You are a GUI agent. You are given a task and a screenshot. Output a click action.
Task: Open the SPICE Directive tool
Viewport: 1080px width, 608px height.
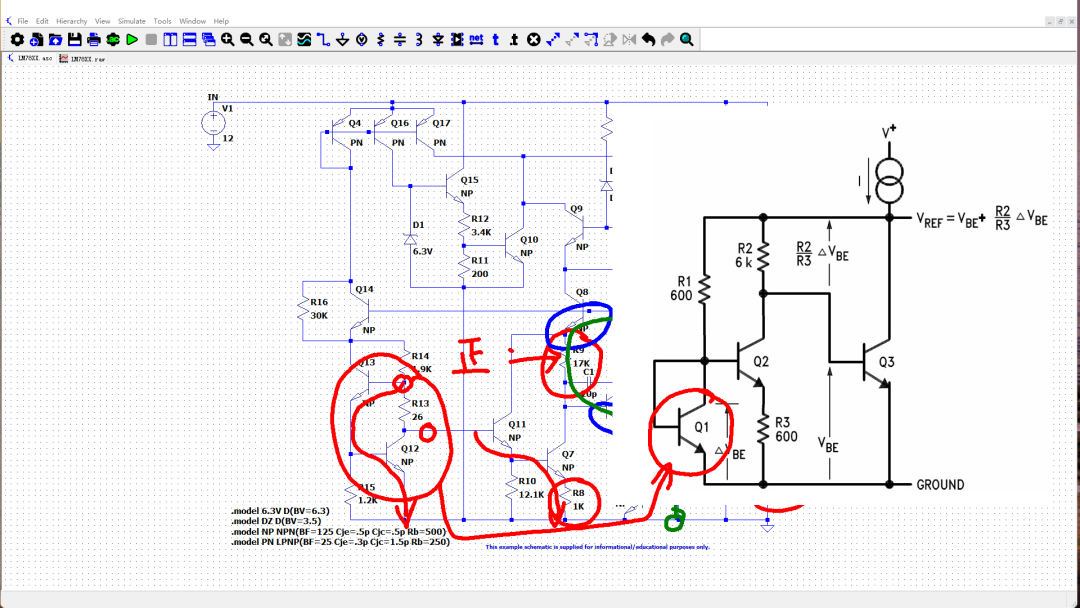[x=513, y=40]
